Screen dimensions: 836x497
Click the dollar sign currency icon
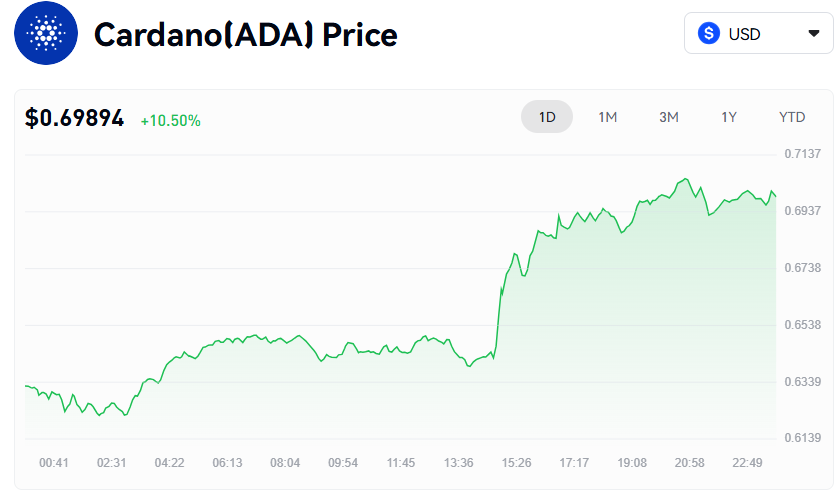tap(709, 34)
